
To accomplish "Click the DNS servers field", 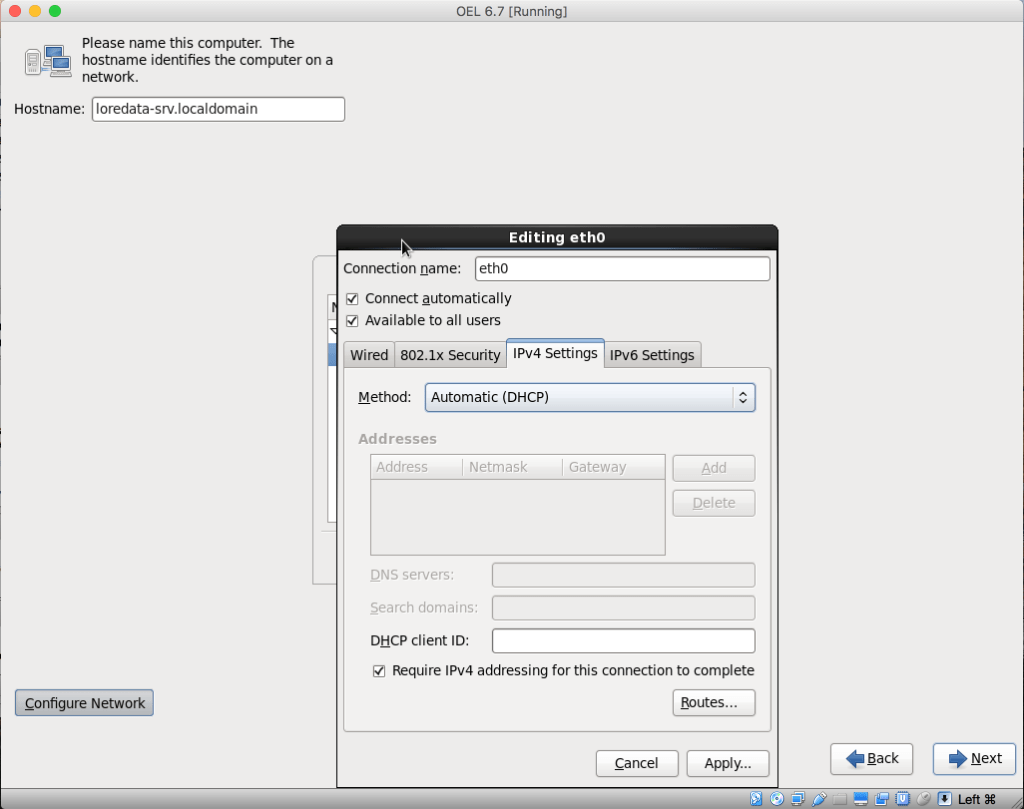I will pyautogui.click(x=624, y=575).
